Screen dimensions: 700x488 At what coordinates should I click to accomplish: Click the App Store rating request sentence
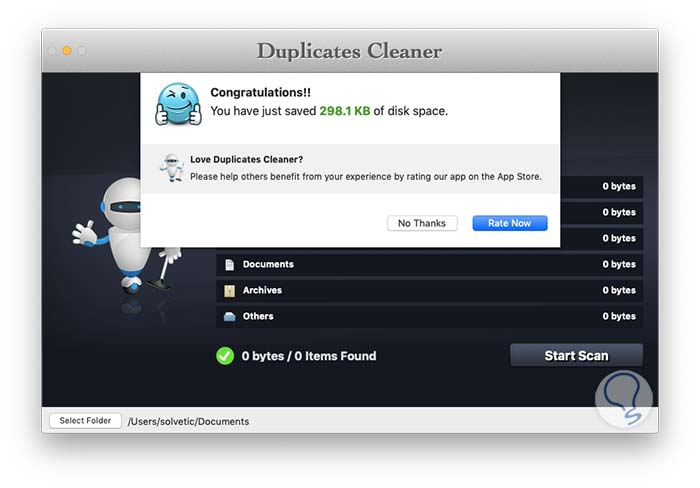pos(366,176)
